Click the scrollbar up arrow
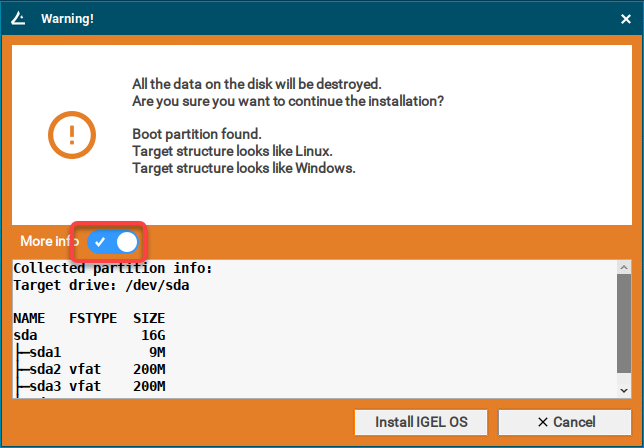This screenshot has height=448, width=644. pos(623,267)
